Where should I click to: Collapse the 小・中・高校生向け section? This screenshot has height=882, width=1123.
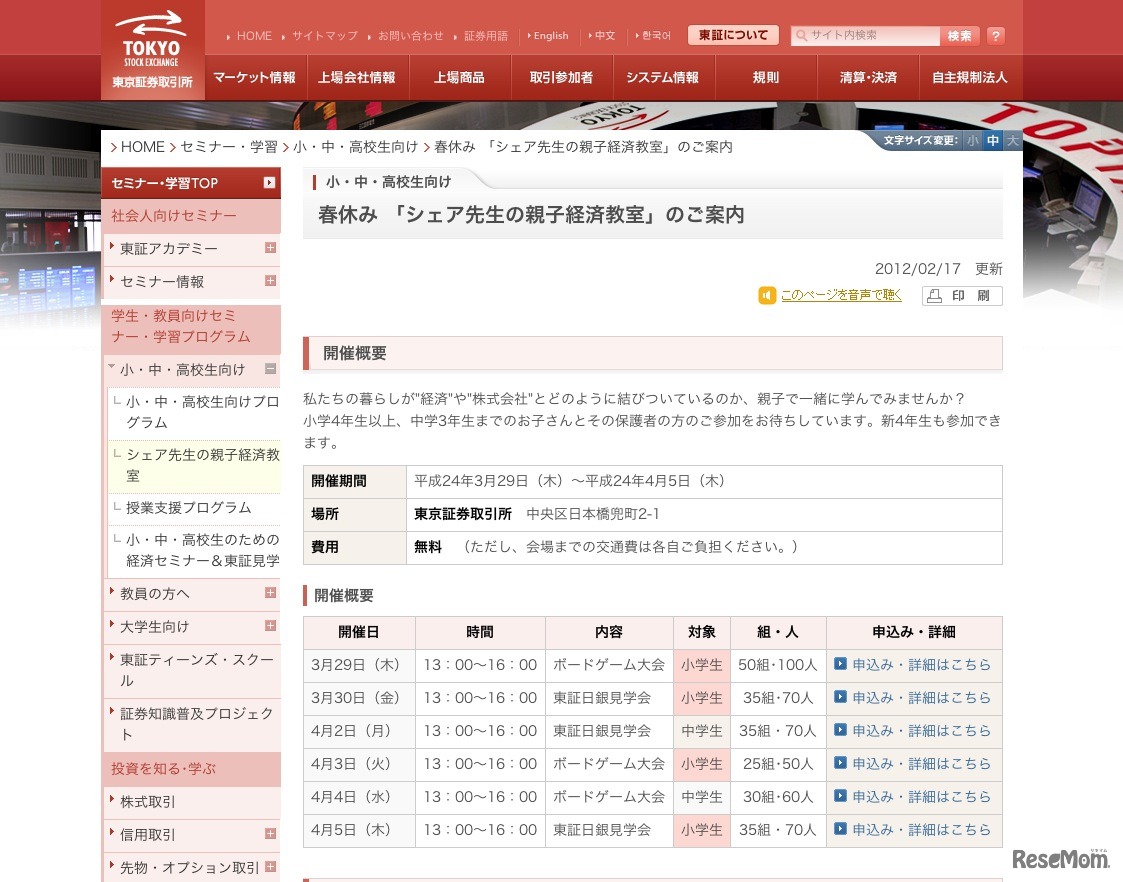[x=269, y=371]
